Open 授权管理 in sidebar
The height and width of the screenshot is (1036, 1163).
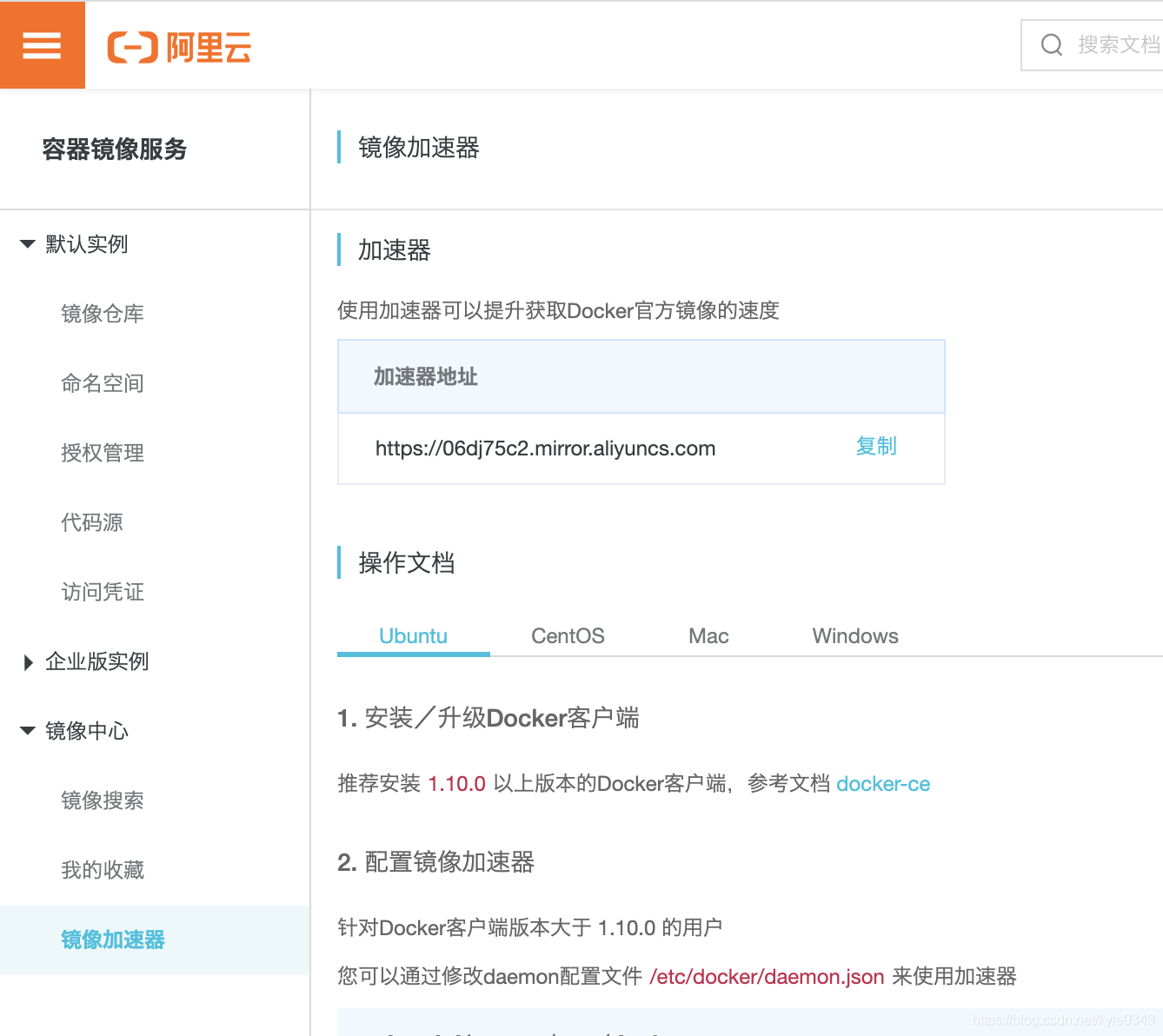[103, 453]
